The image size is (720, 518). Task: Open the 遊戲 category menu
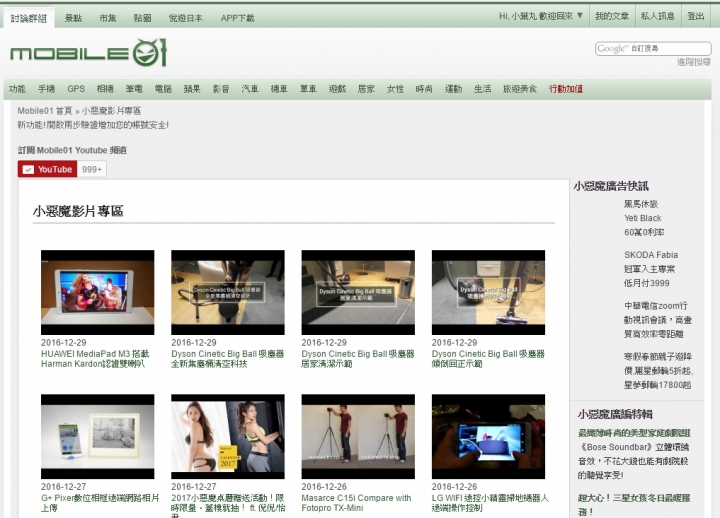pos(337,89)
